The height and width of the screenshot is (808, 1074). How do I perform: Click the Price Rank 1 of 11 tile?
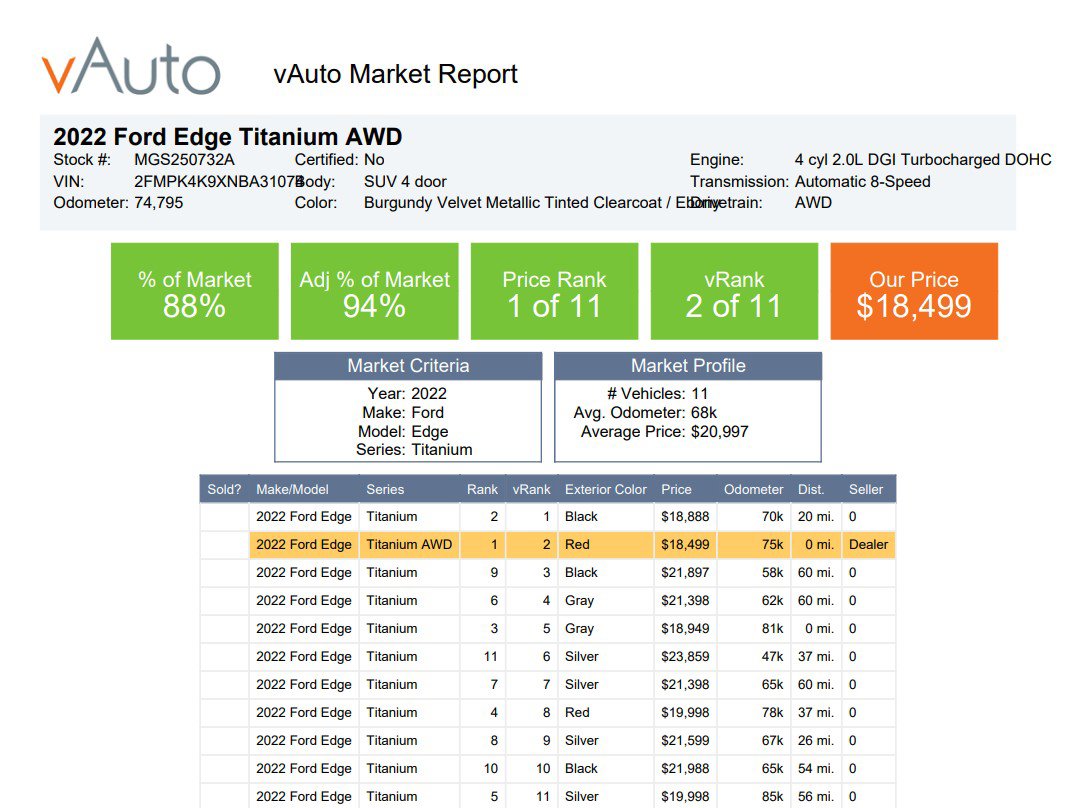554,292
